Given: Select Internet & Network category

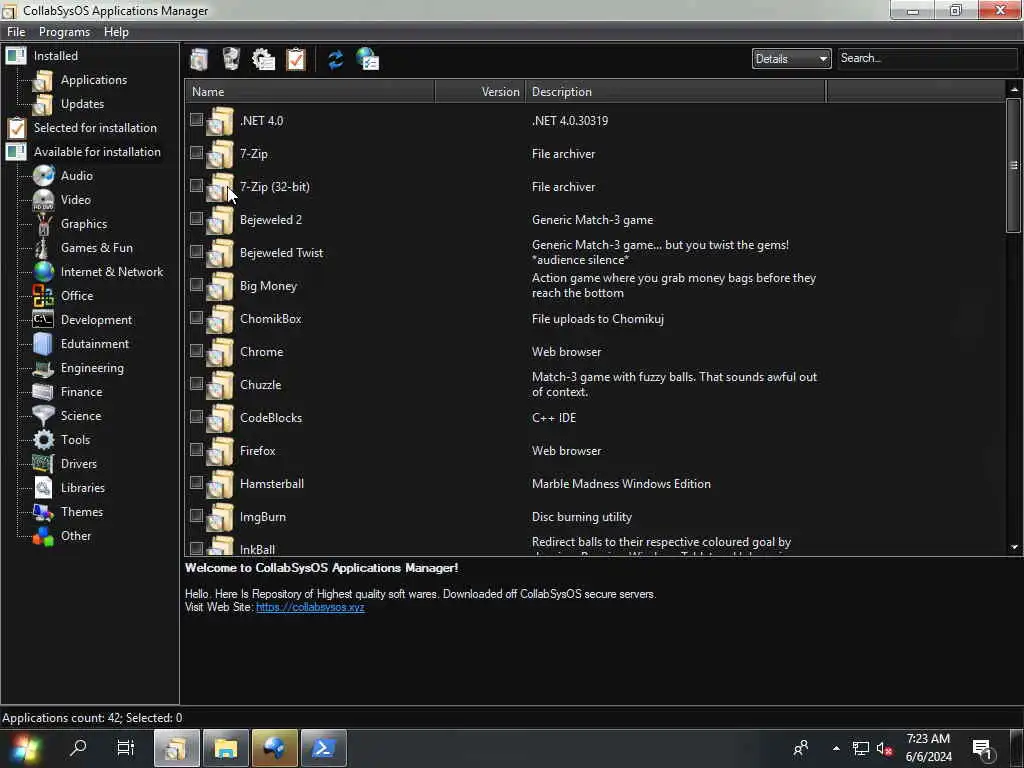Looking at the screenshot, I should pos(112,272).
